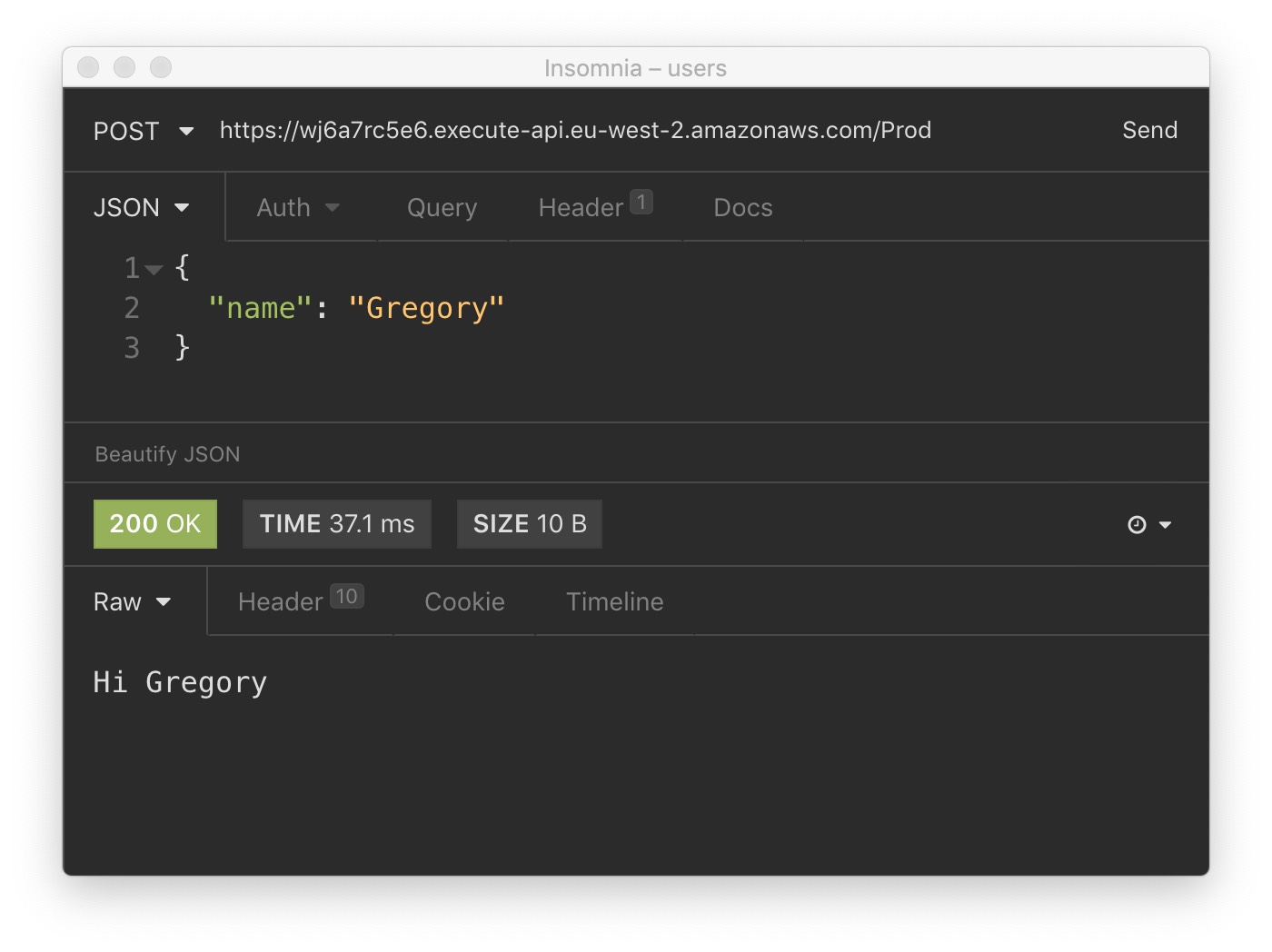Open the POST request method dropdown
Image resolution: width=1272 pixels, height=952 pixels.
click(x=141, y=131)
